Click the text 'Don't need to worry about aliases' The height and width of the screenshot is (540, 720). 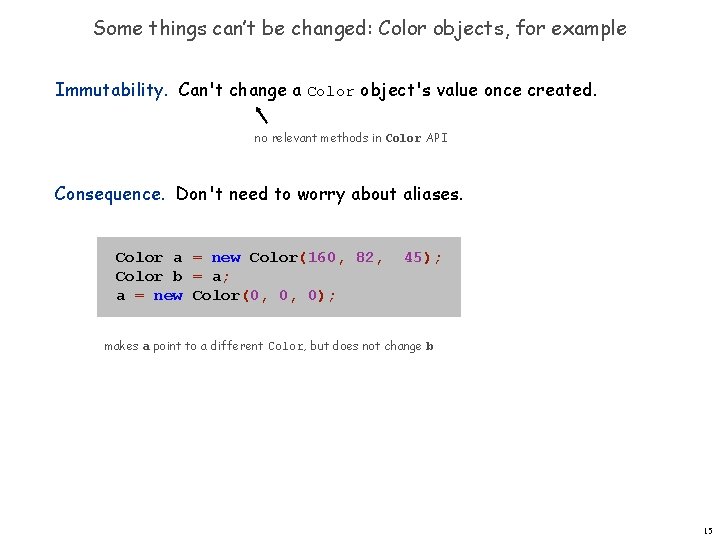click(319, 194)
